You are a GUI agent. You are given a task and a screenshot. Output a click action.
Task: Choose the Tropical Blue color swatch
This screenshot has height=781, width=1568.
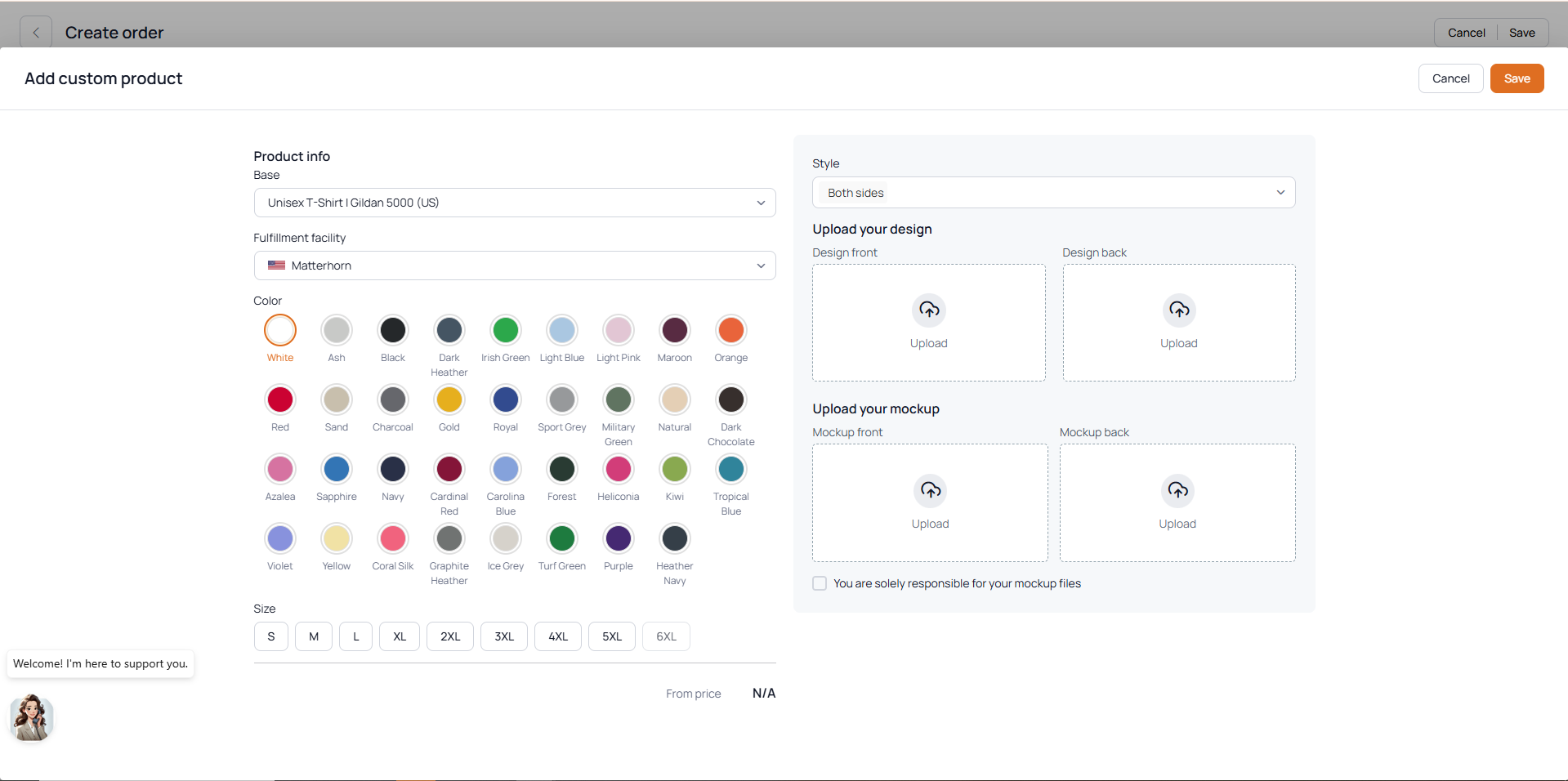pos(730,470)
